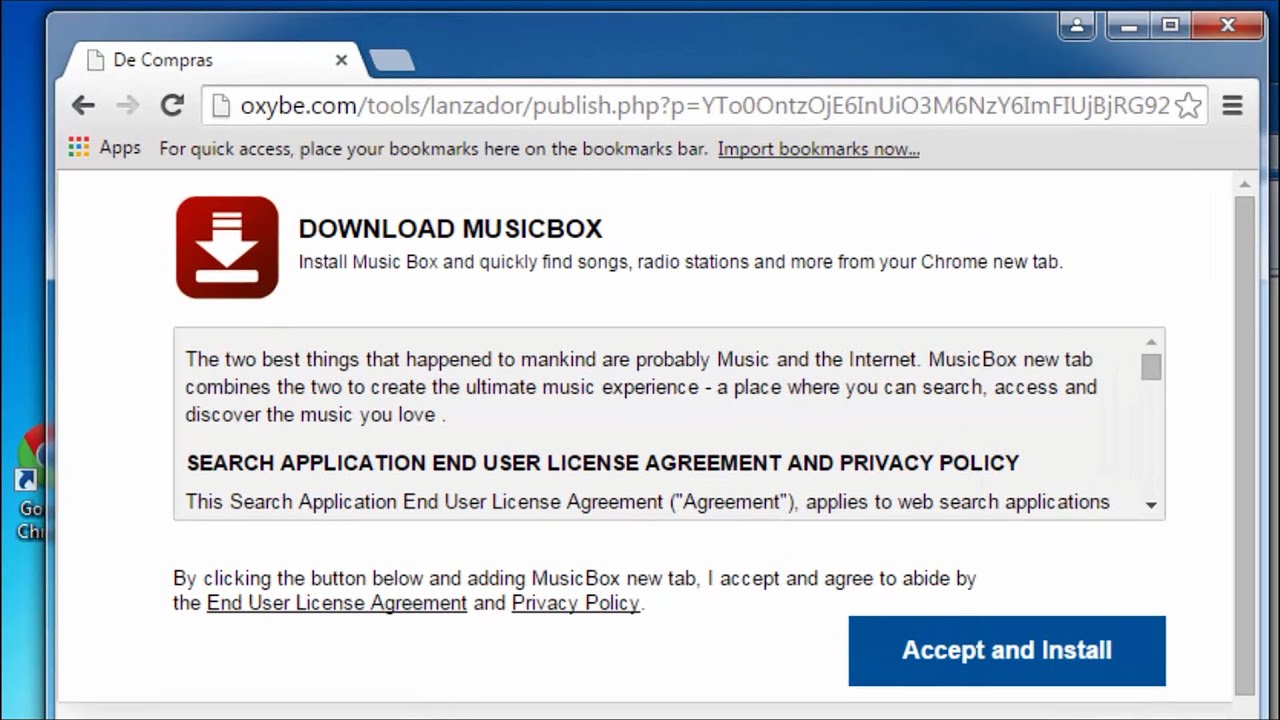Open the End User License Agreement link
The height and width of the screenshot is (720, 1280).
[x=337, y=603]
